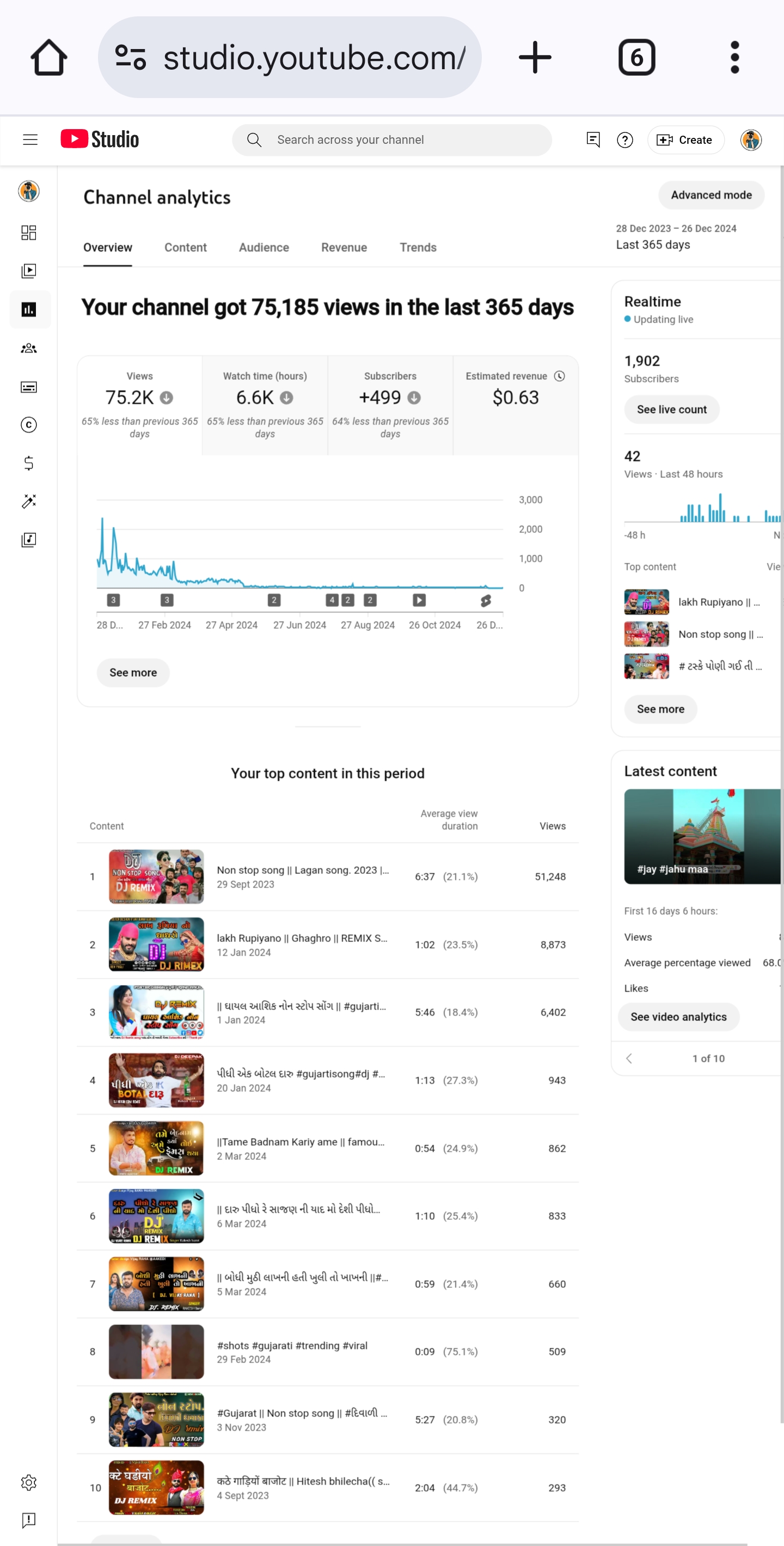Viewport: 784px width, 1546px height.
Task: Open Customization magic wand icon
Action: [29, 501]
